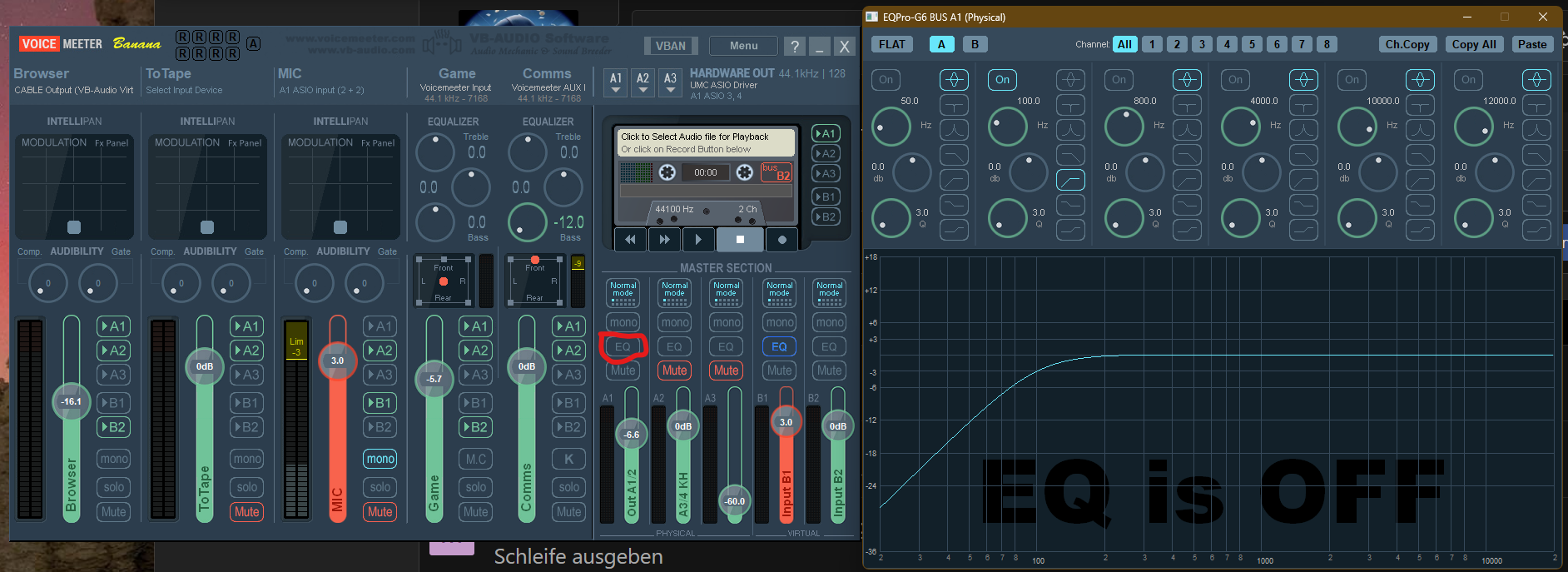Click the Ch.Copy button
Screen dimensions: 1568x572
coord(1407,44)
